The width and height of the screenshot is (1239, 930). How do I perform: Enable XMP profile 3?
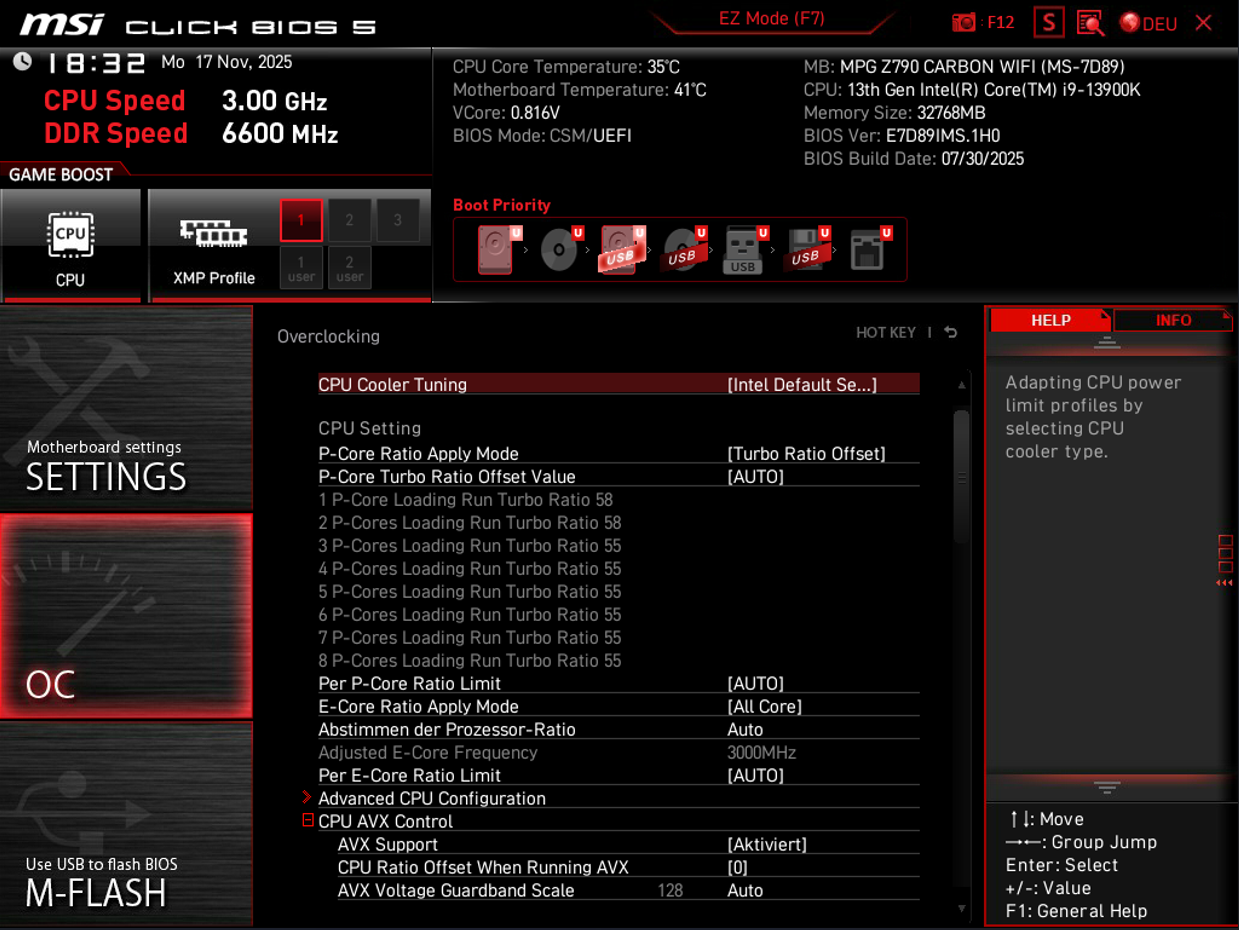[x=398, y=221]
